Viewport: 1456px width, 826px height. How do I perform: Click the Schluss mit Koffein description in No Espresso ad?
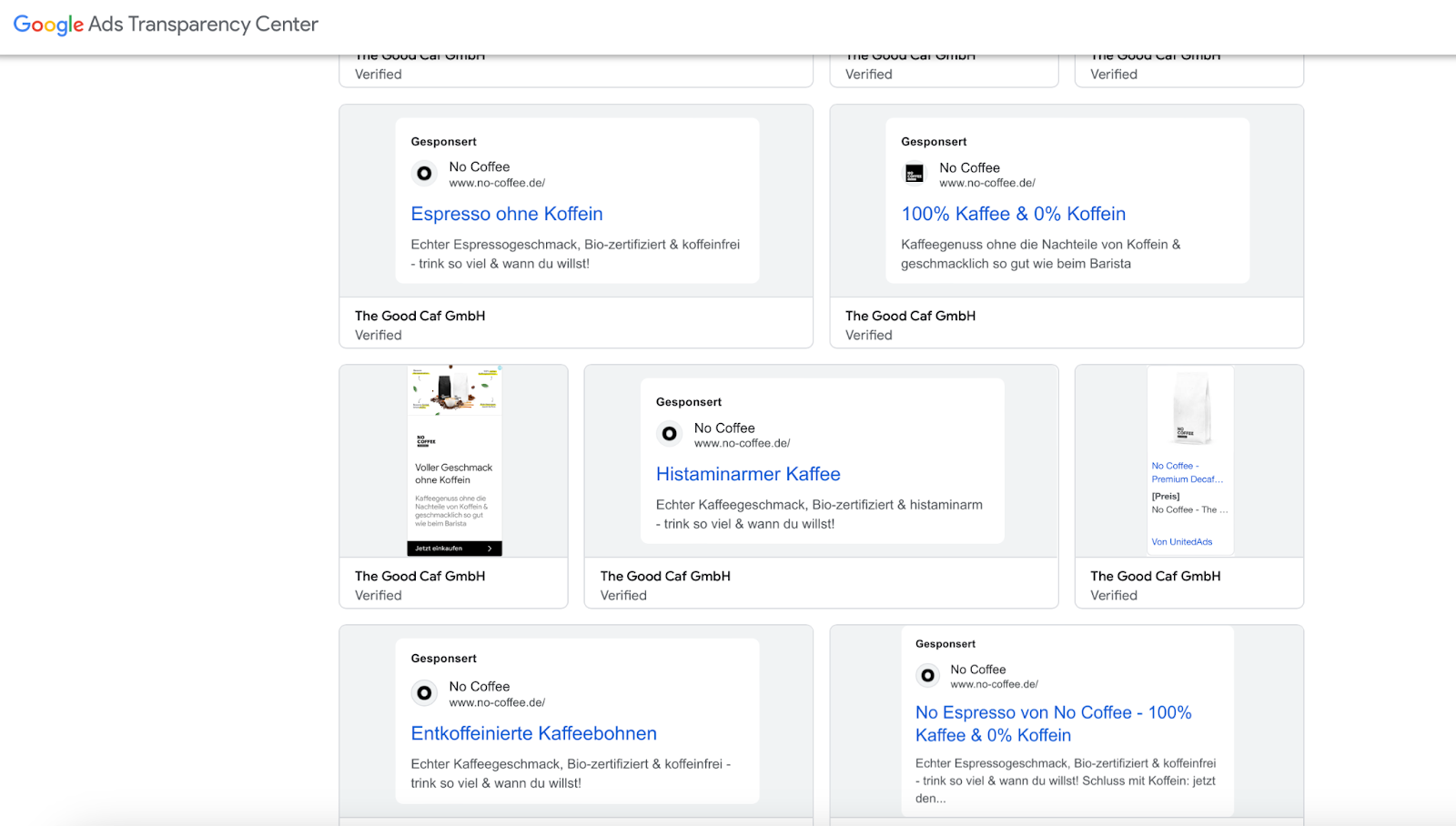point(1066,781)
